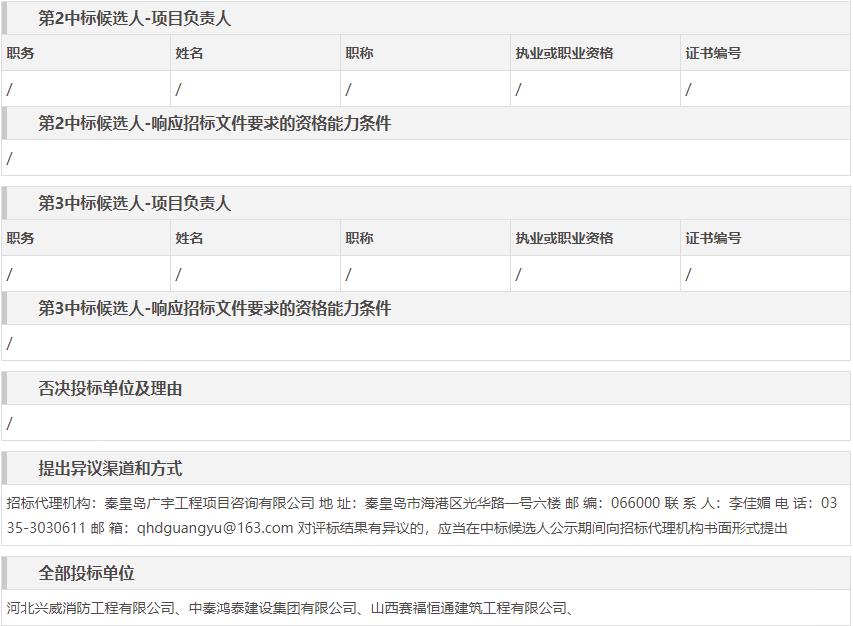Select 执业或职业资格 header under 第2中标候选人
853x626 pixels.
click(564, 53)
